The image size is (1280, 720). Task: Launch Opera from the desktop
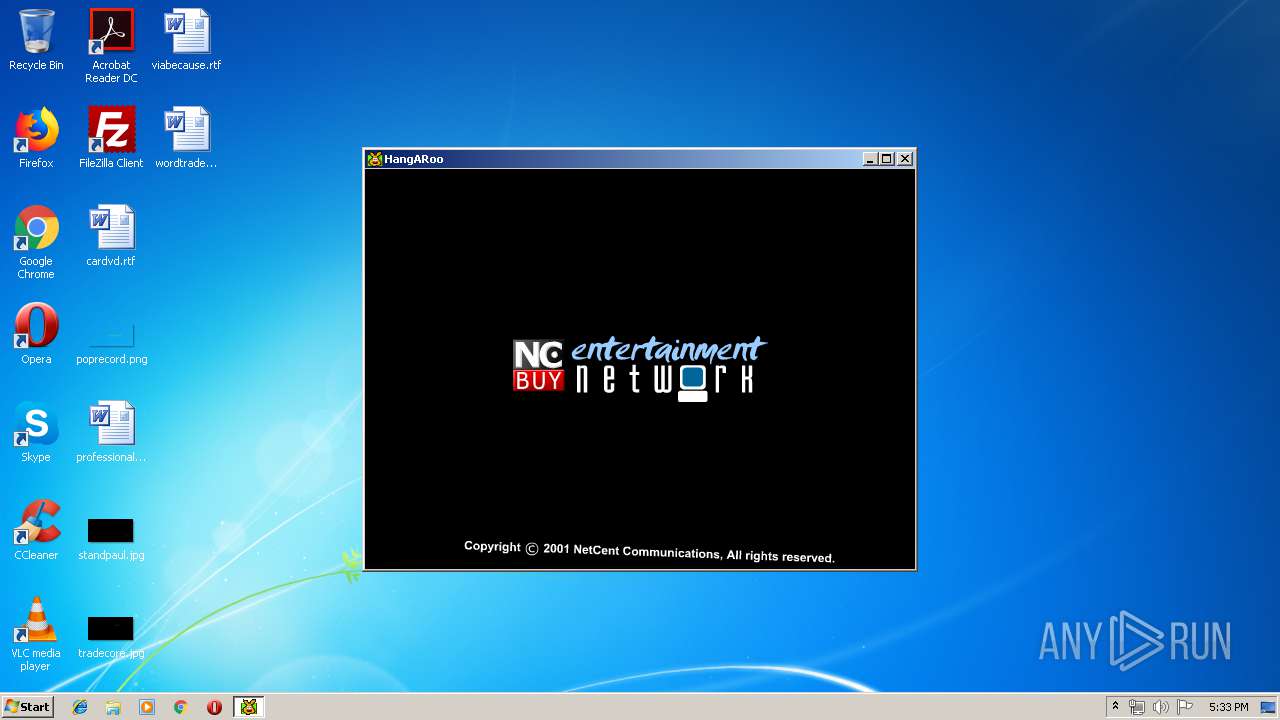[36, 334]
